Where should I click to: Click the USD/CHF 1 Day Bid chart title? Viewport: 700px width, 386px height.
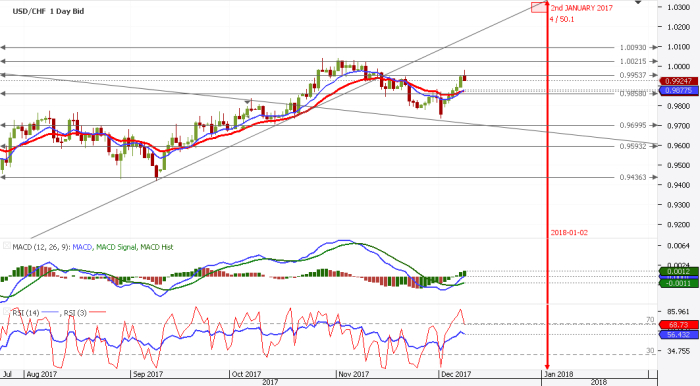click(x=48, y=11)
